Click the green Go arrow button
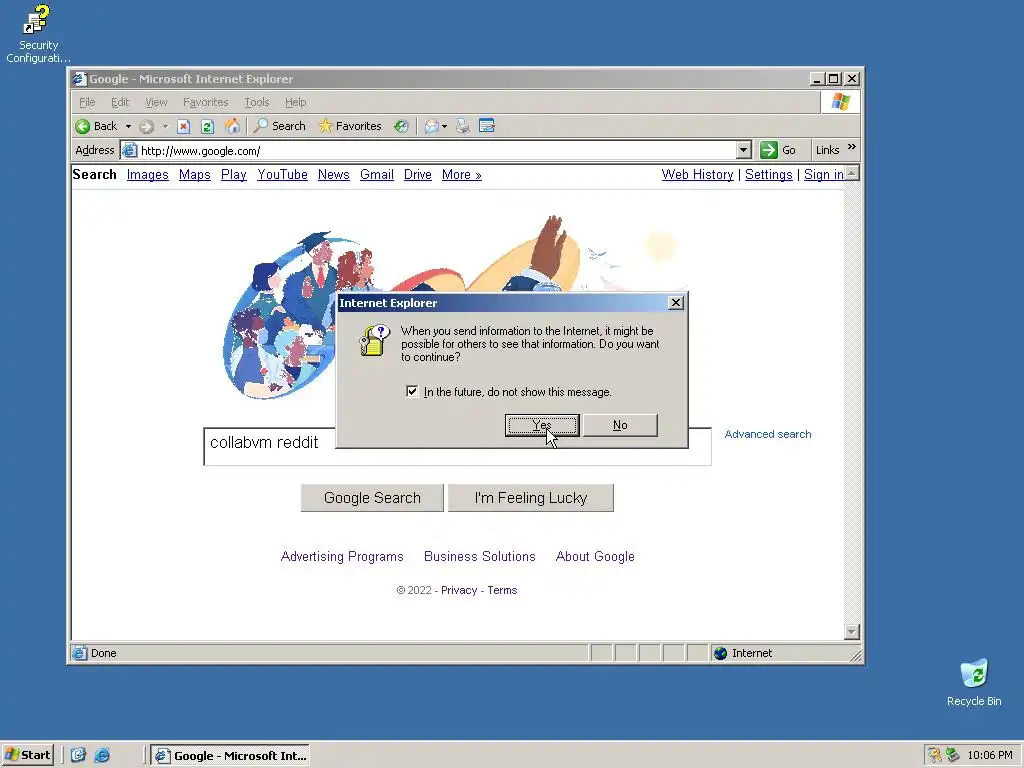The width and height of the screenshot is (1024, 768). [769, 150]
